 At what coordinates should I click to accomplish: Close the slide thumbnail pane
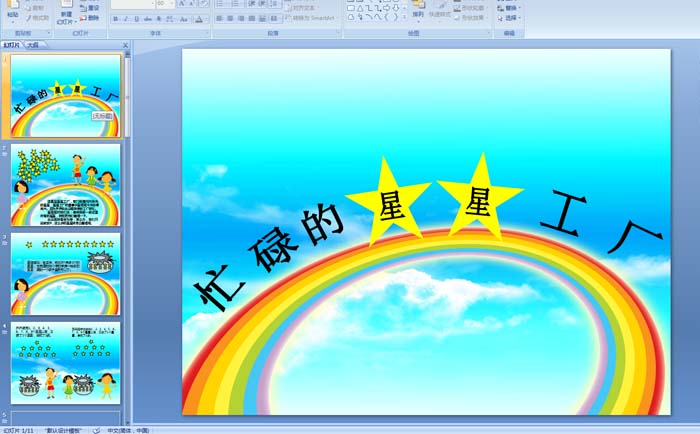pos(126,45)
